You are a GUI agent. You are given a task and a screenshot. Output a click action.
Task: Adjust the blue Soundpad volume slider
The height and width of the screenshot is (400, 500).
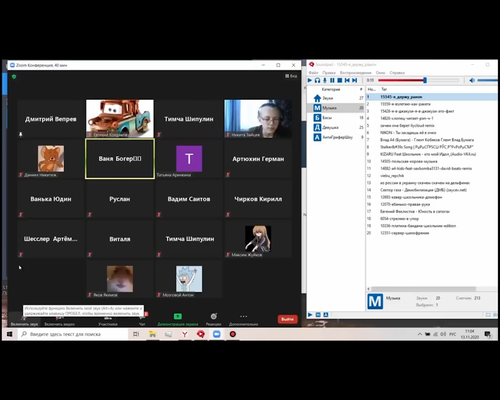pyautogui.click(x=487, y=80)
